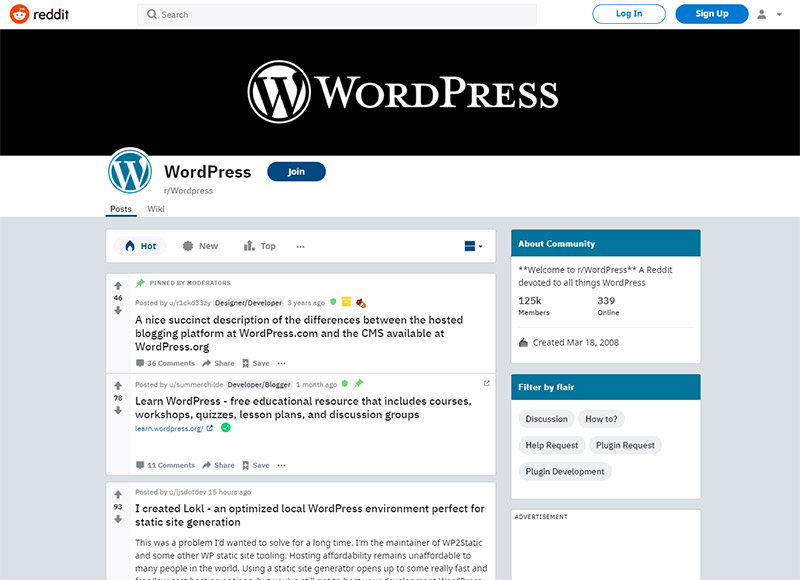Click the user profile silhouette icon
The width and height of the screenshot is (800, 580).
(761, 14)
